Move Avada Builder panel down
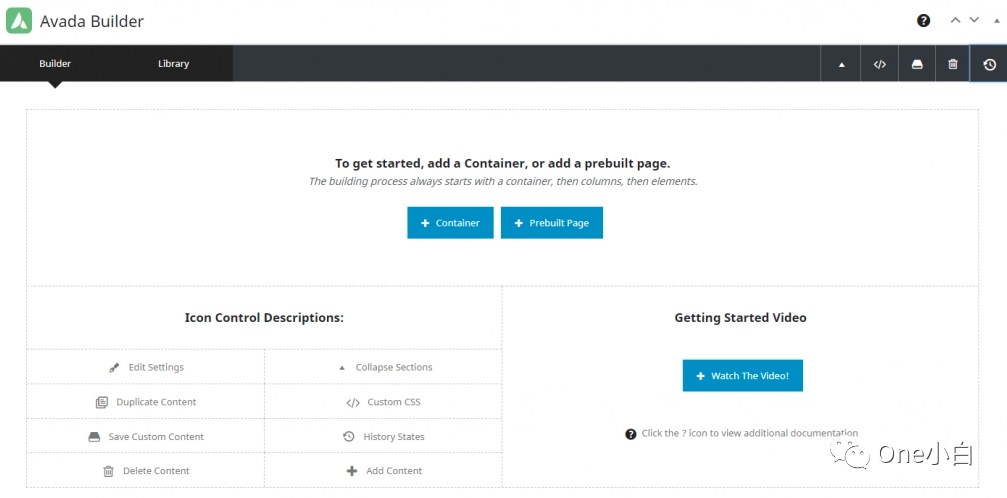 [974, 21]
